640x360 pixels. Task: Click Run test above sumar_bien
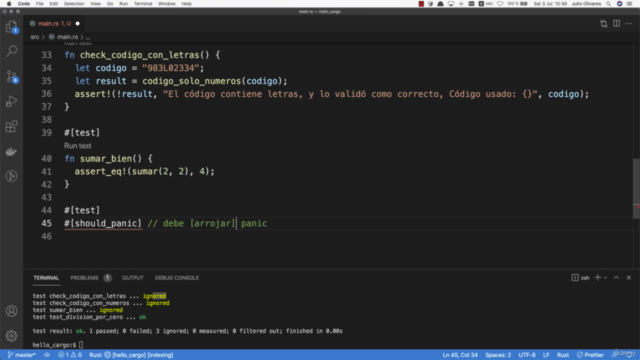click(78, 146)
